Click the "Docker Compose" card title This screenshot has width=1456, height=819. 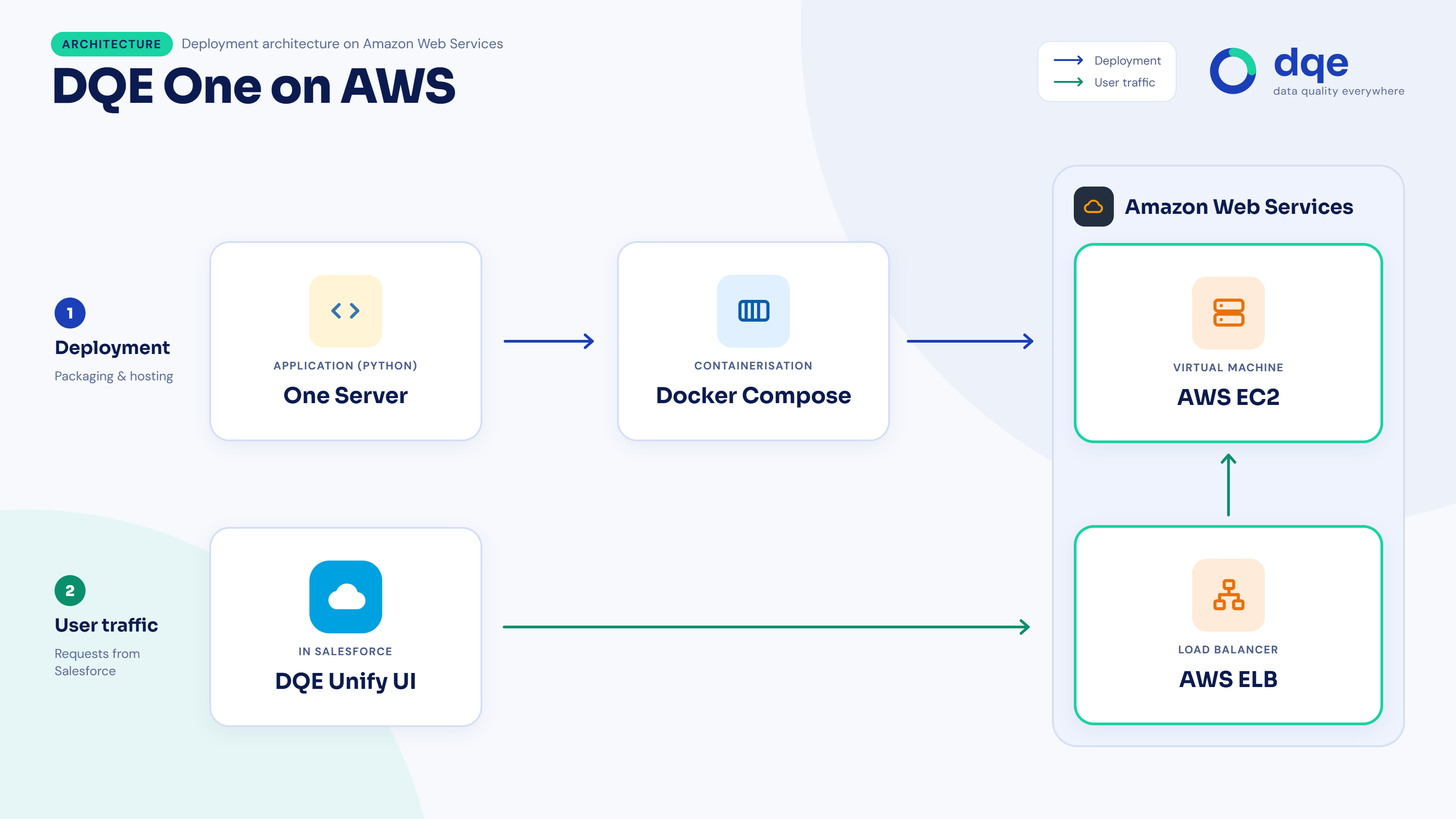[753, 396]
